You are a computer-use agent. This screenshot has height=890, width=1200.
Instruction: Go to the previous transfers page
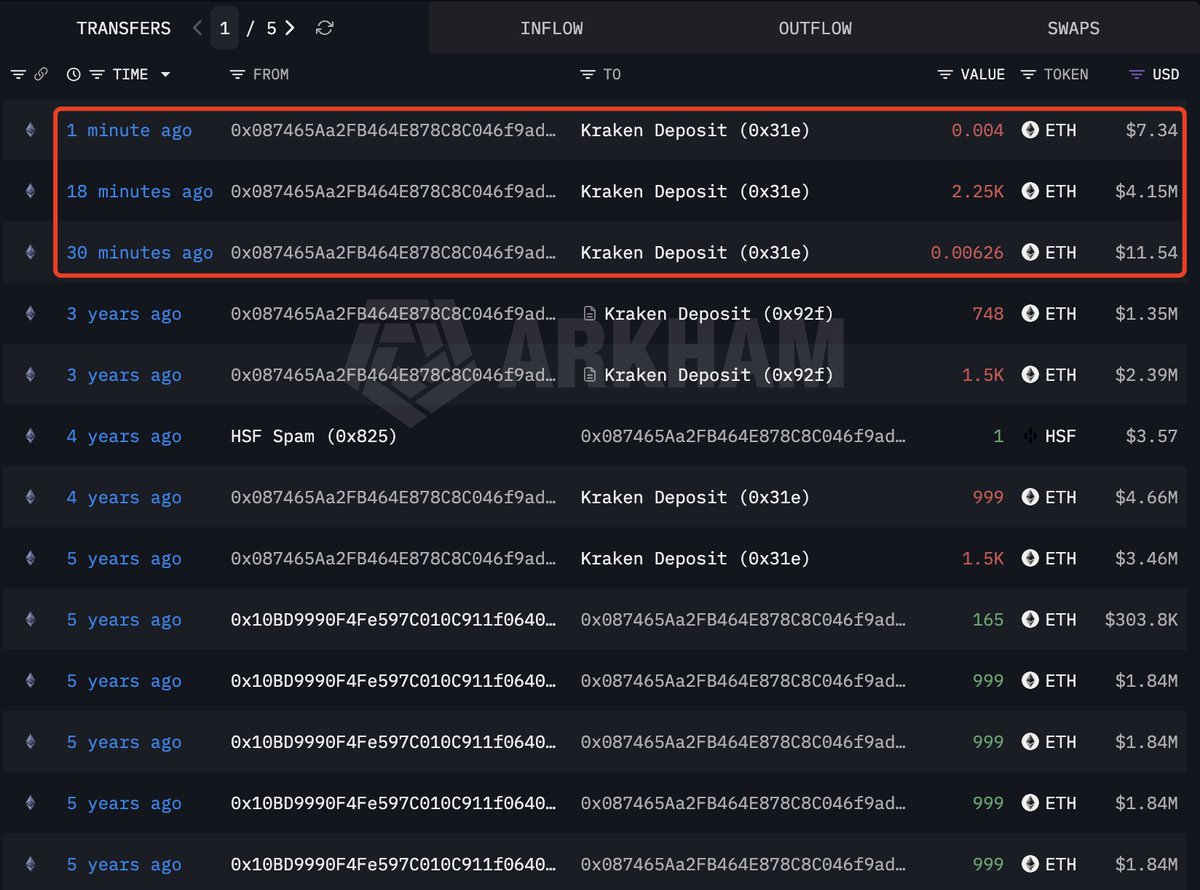[x=198, y=28]
